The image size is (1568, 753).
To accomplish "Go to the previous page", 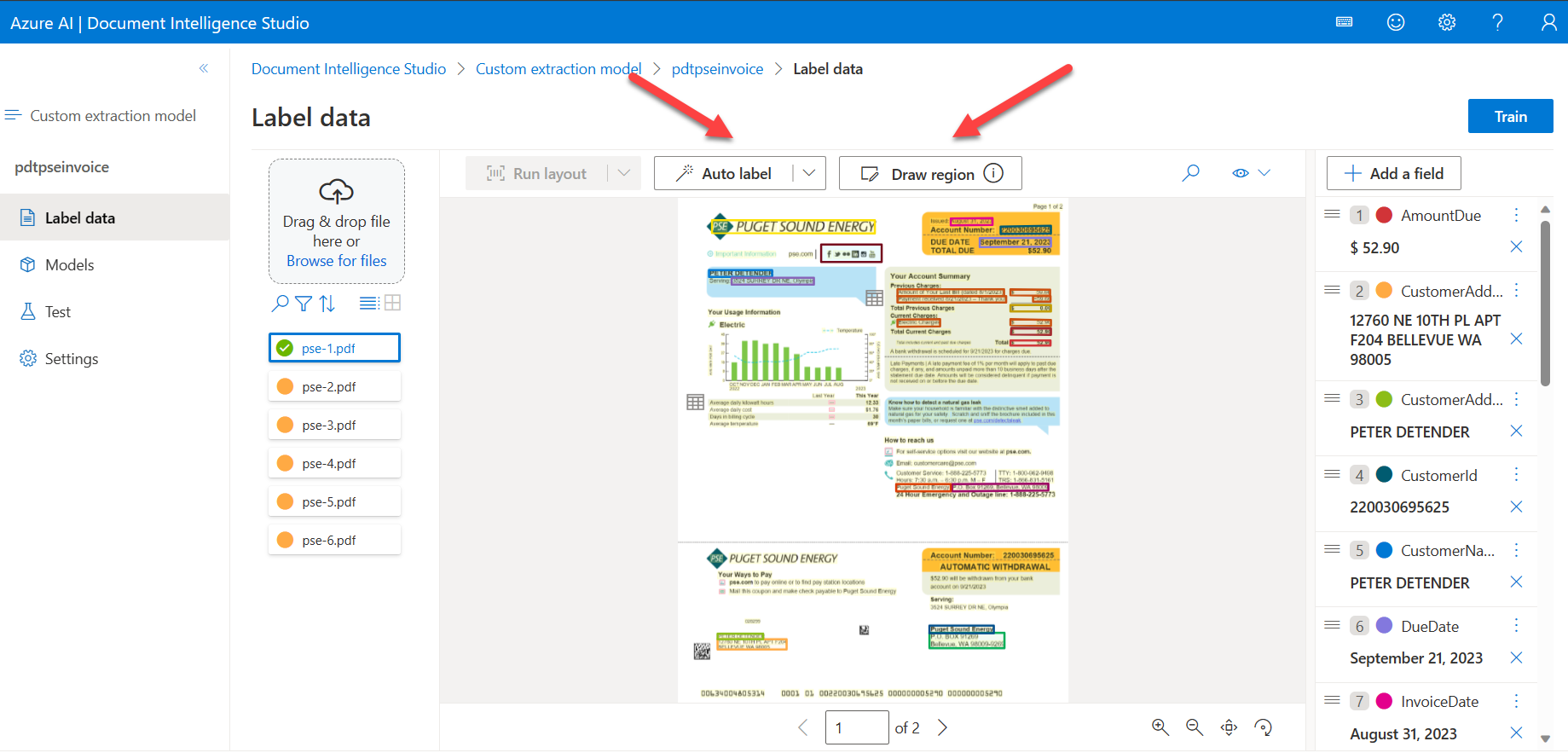I will (x=802, y=727).
